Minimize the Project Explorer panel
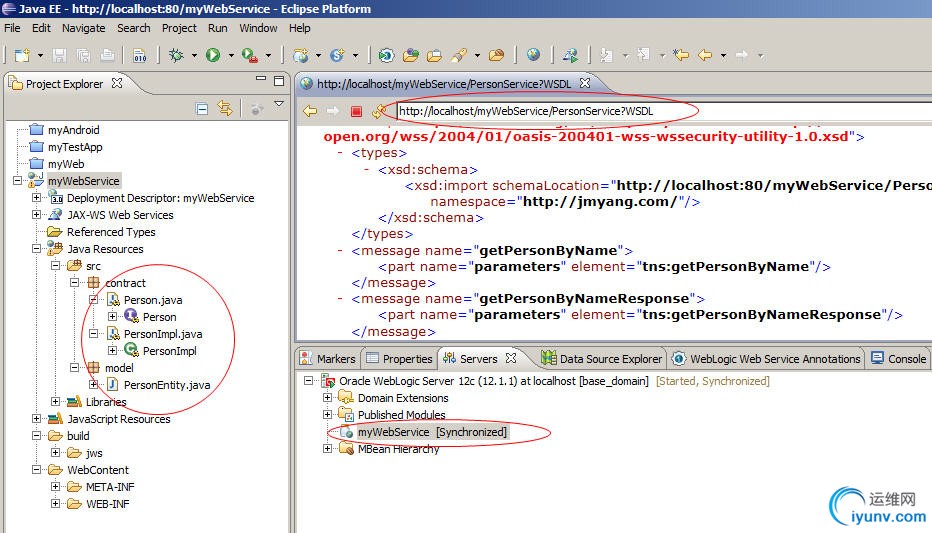This screenshot has width=932, height=533. coord(261,79)
